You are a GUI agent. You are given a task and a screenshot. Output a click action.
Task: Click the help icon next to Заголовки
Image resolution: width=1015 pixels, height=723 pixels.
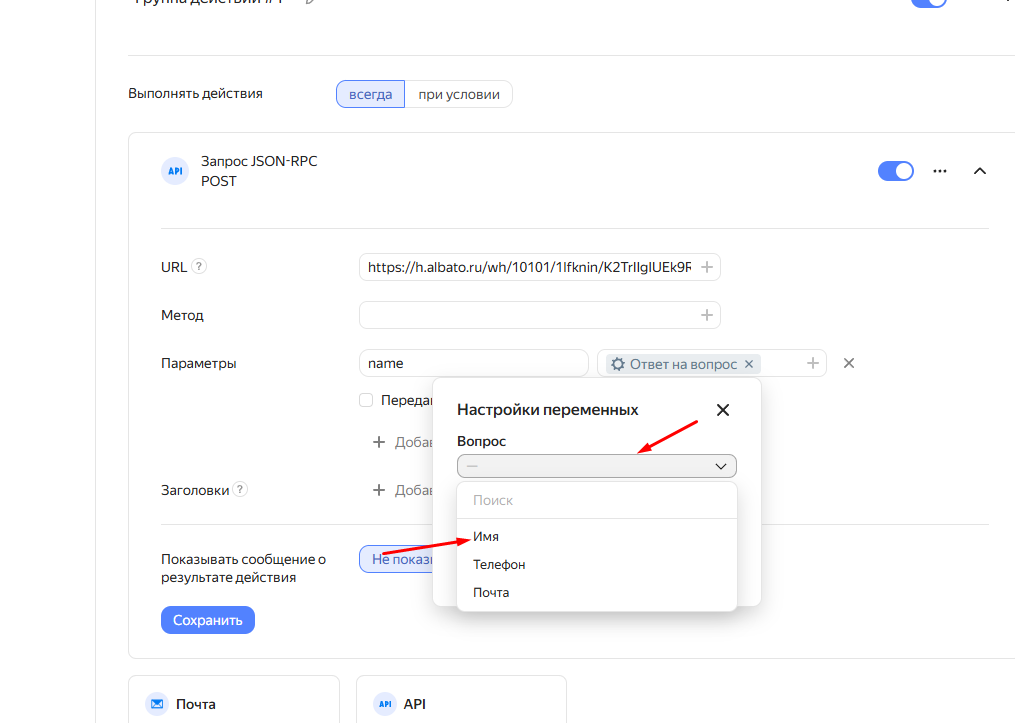(x=240, y=490)
